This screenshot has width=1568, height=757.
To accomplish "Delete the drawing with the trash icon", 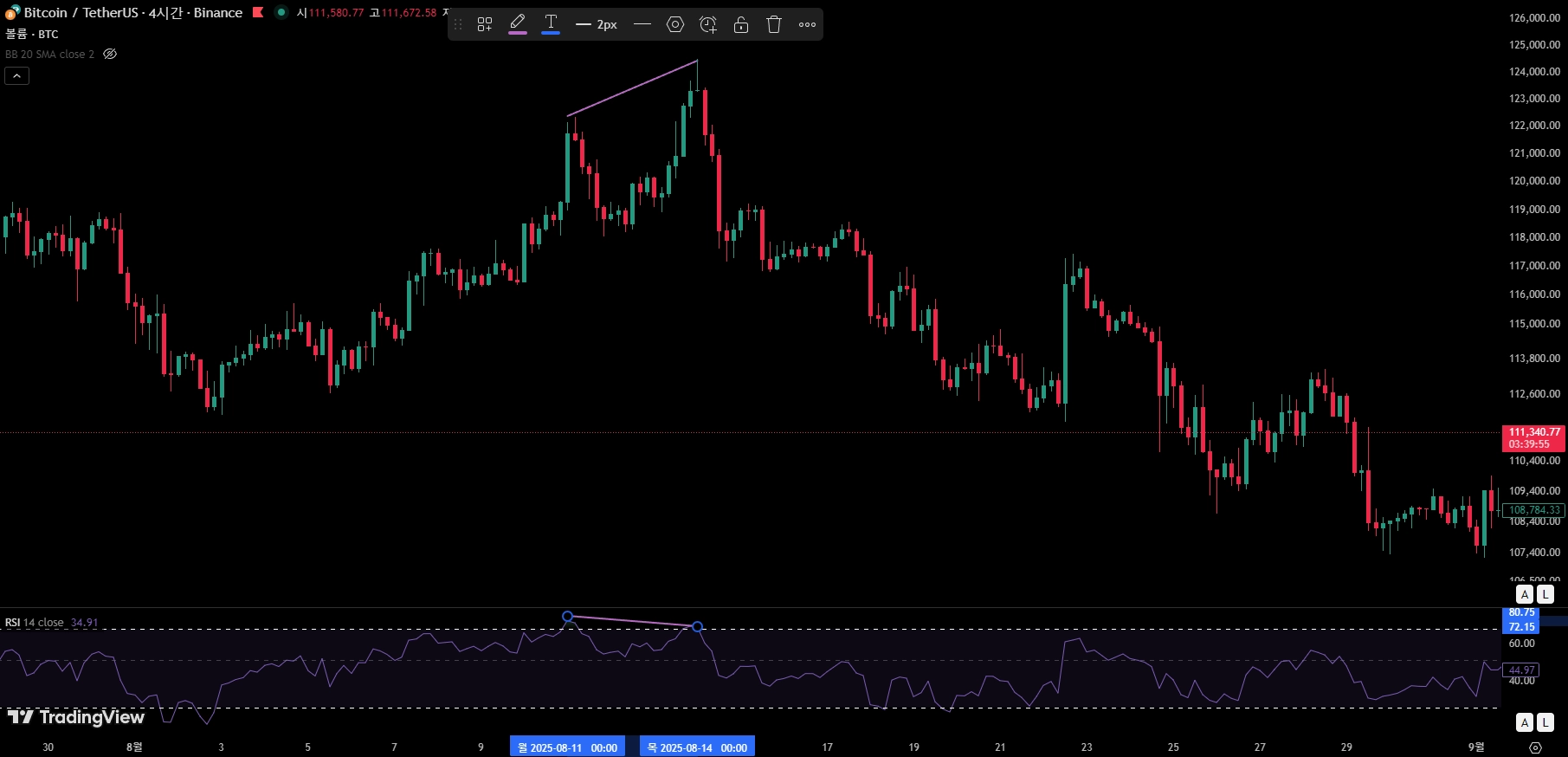I will coord(774,24).
